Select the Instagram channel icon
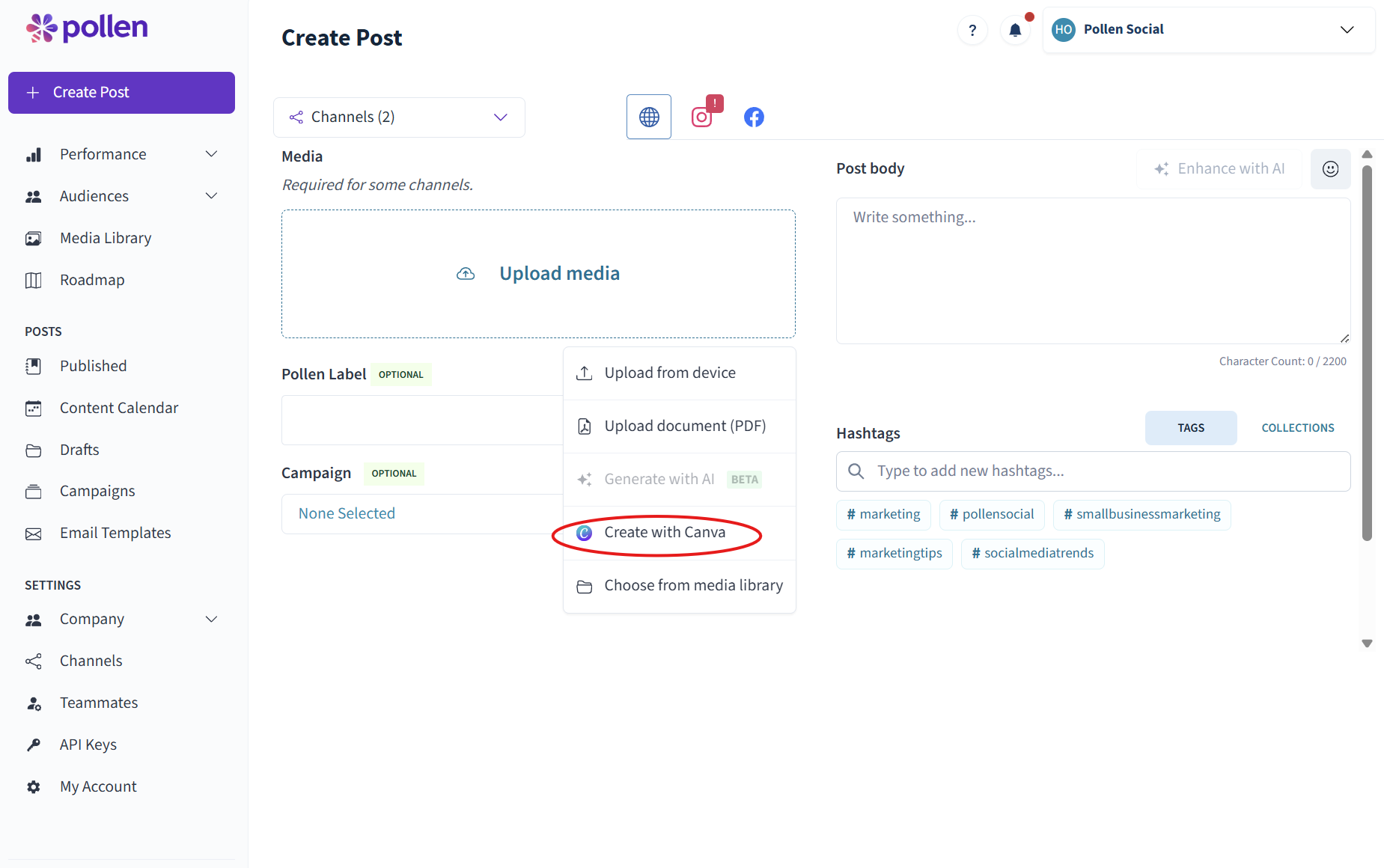 tap(701, 117)
